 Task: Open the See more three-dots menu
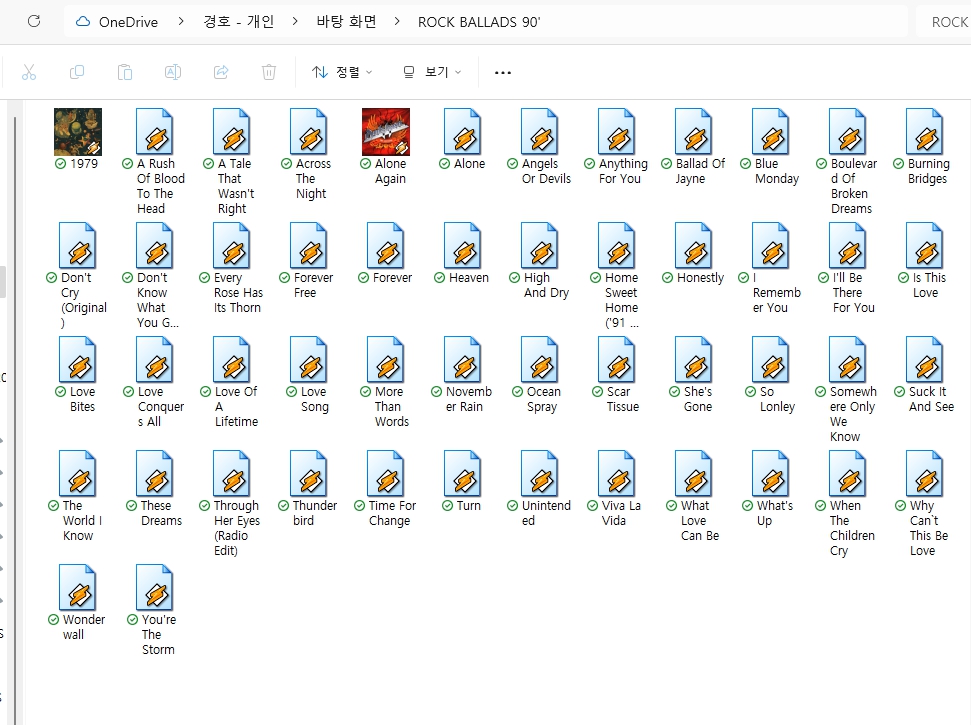click(503, 72)
